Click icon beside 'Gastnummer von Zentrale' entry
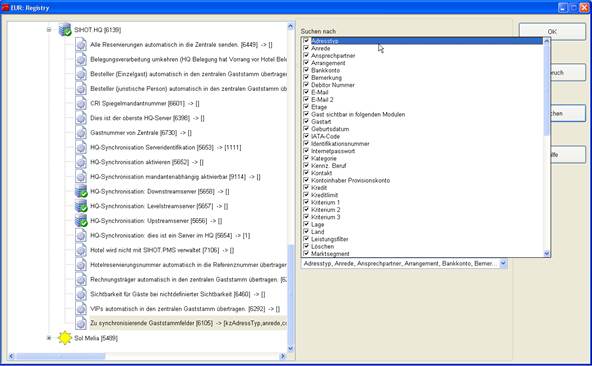Image resolution: width=592 pixels, height=366 pixels. pyautogui.click(x=81, y=133)
